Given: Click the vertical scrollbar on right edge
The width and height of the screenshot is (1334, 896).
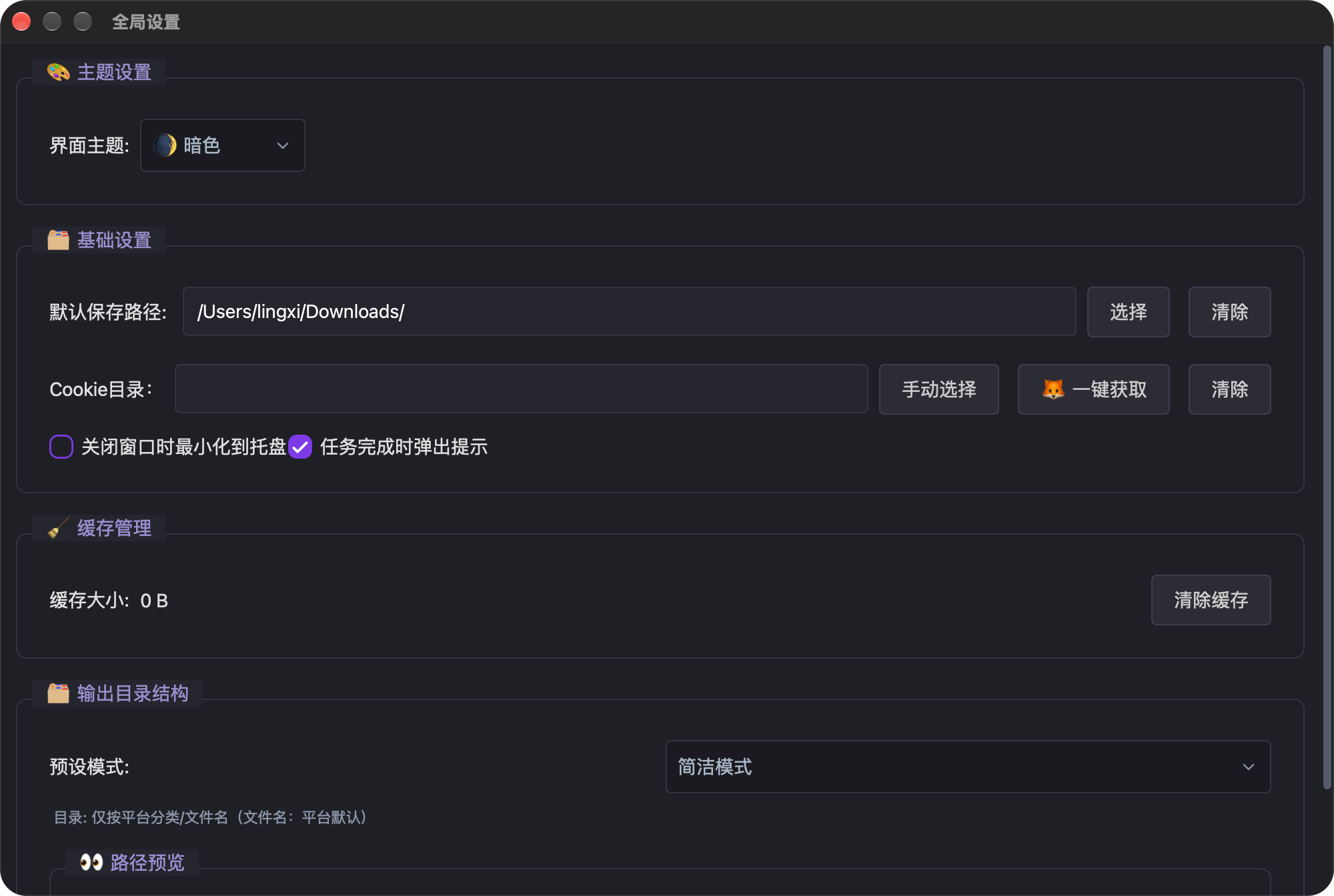Looking at the screenshot, I should point(1327,417).
